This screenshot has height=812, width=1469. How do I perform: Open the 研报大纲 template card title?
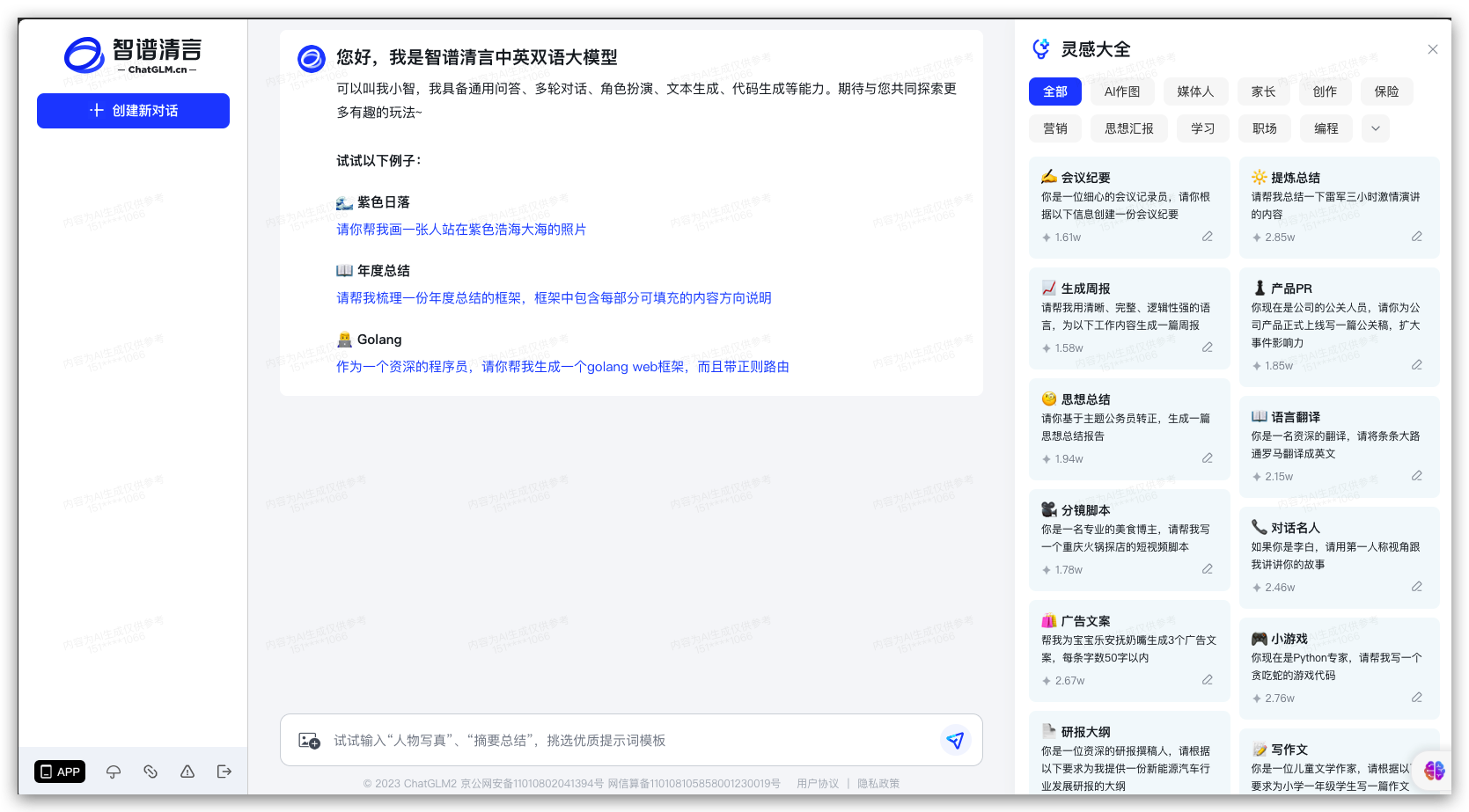point(1085,732)
